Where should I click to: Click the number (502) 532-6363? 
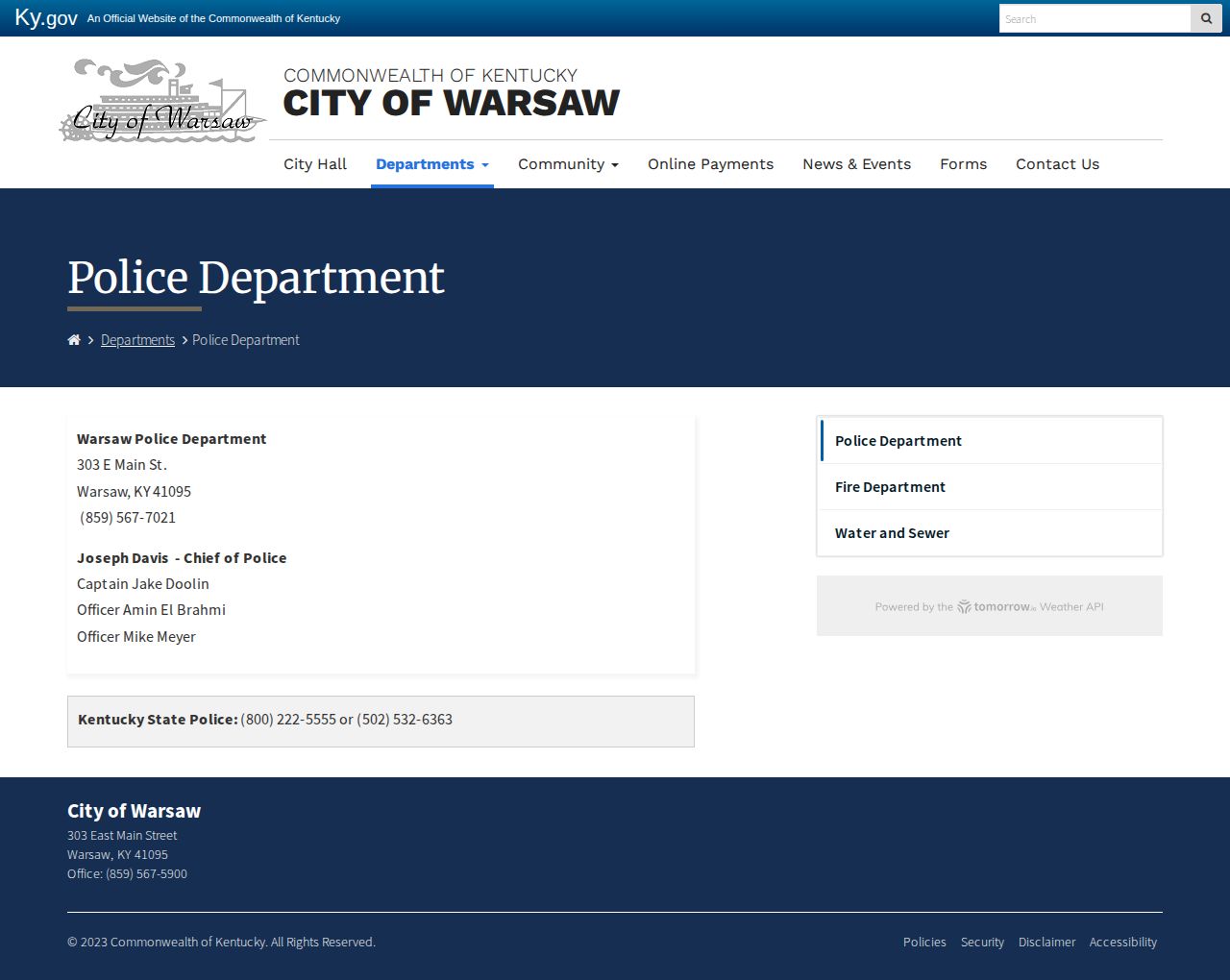(405, 720)
